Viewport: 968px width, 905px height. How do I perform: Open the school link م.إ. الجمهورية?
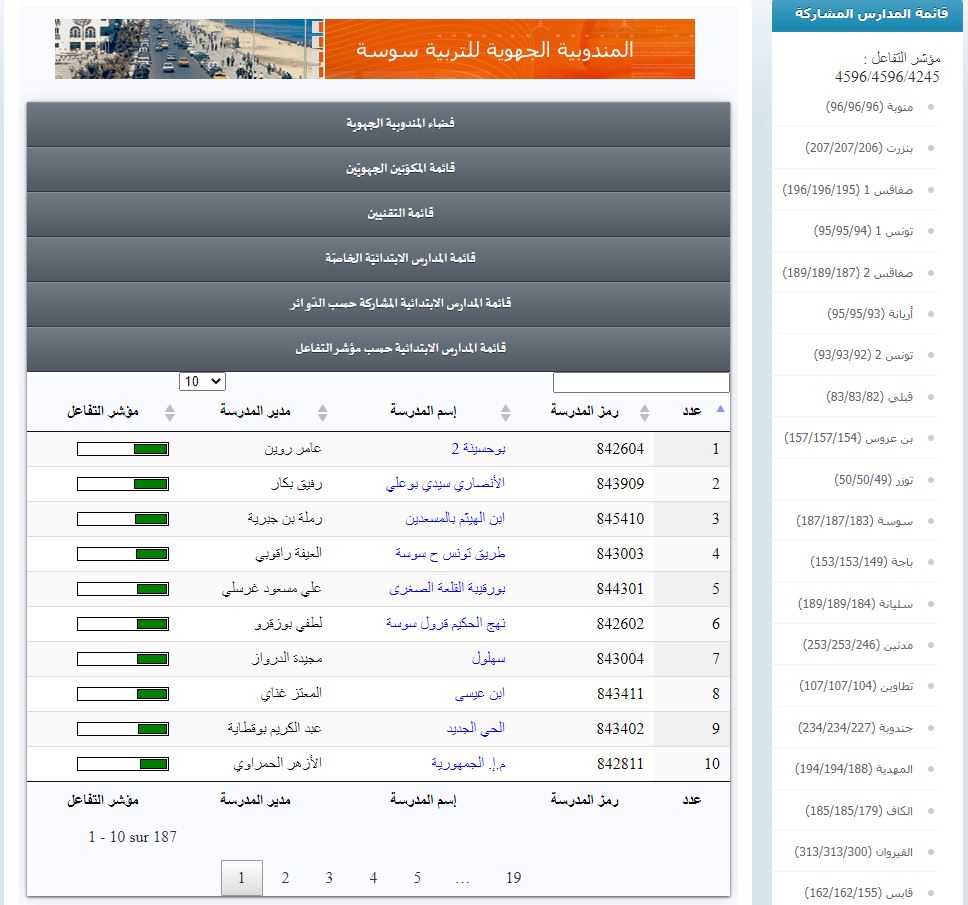pyautogui.click(x=469, y=764)
